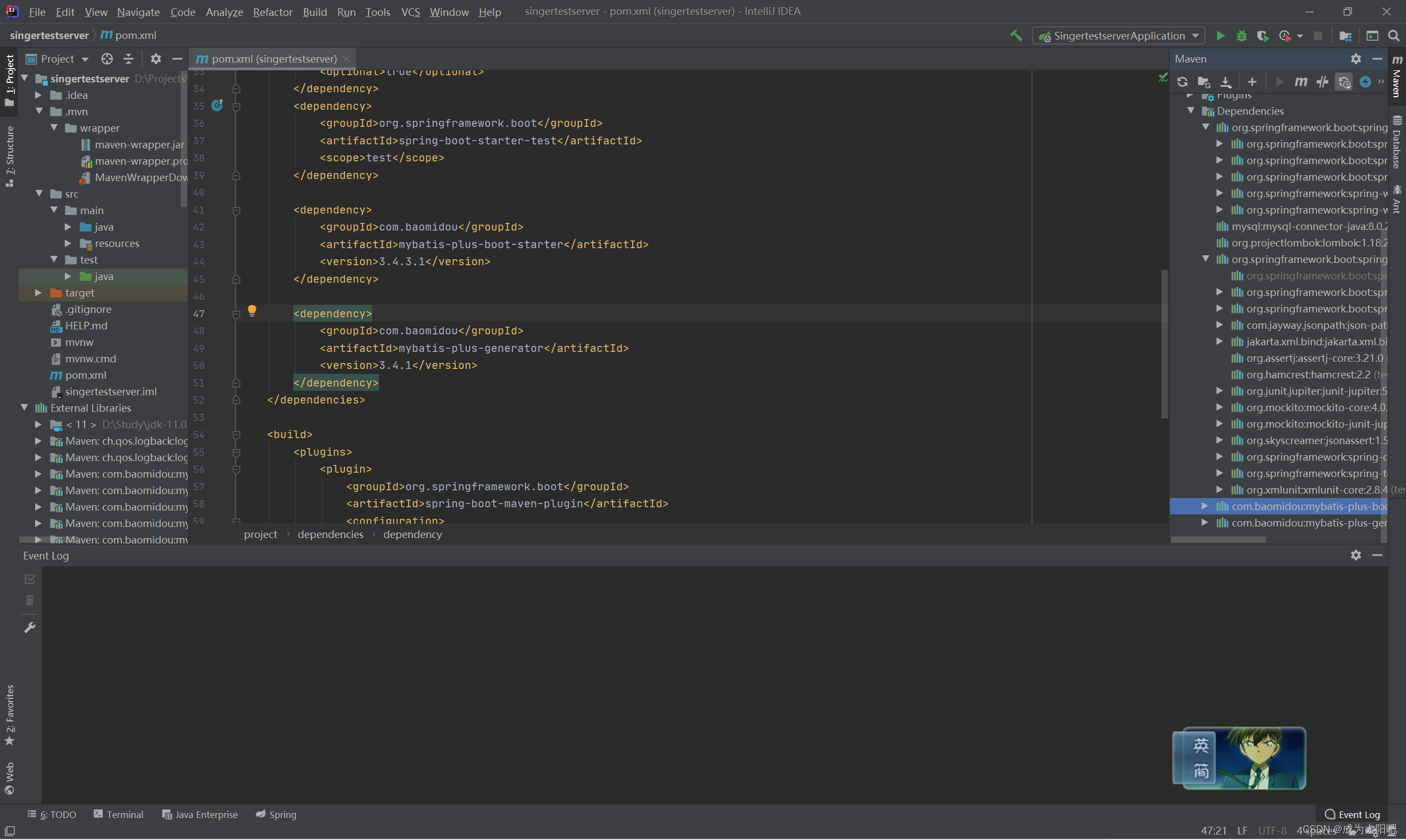Click the green Run application button

1220,36
